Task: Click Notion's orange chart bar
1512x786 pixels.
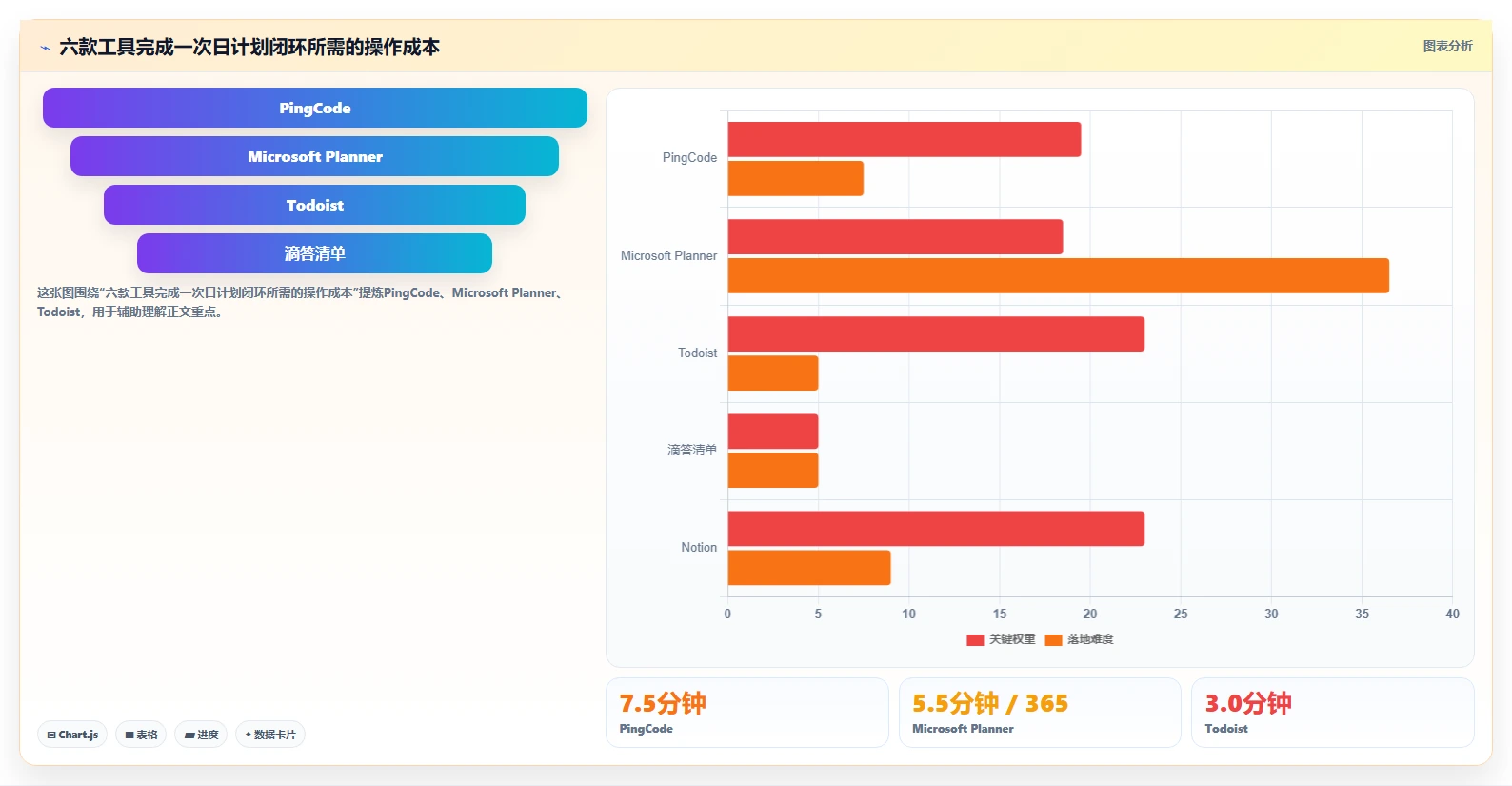Action: click(x=809, y=568)
